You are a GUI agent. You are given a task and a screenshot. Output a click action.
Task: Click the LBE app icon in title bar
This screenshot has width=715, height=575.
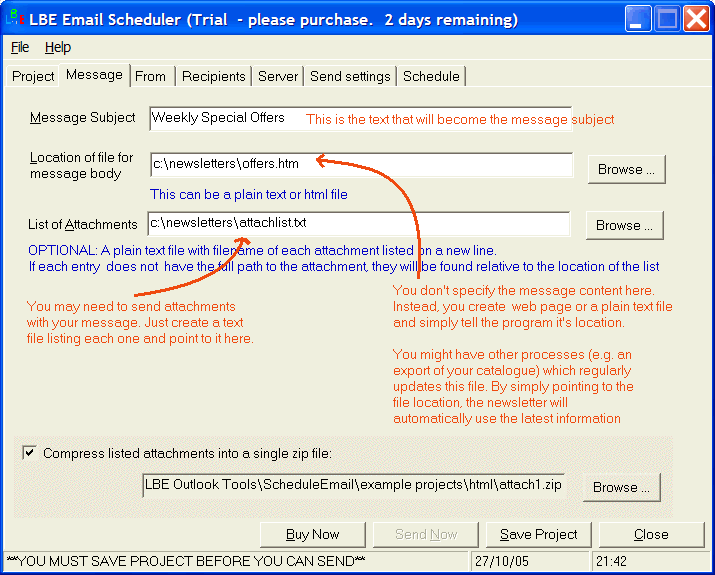15,17
